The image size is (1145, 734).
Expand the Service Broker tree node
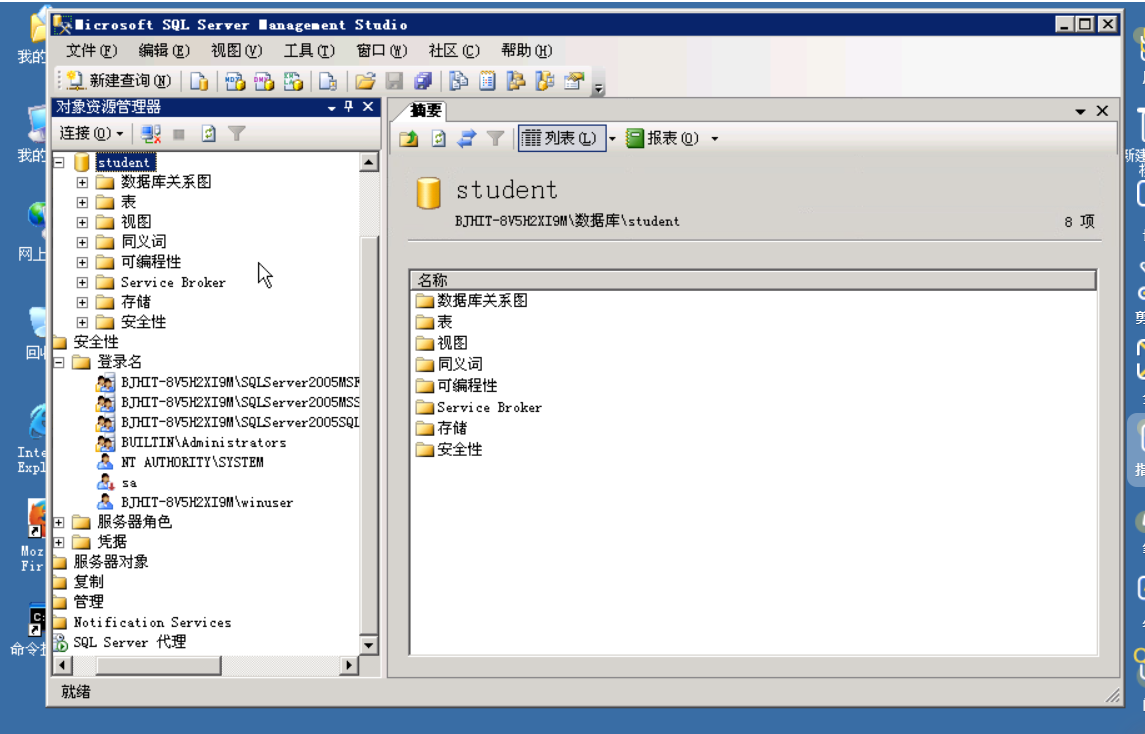83,282
